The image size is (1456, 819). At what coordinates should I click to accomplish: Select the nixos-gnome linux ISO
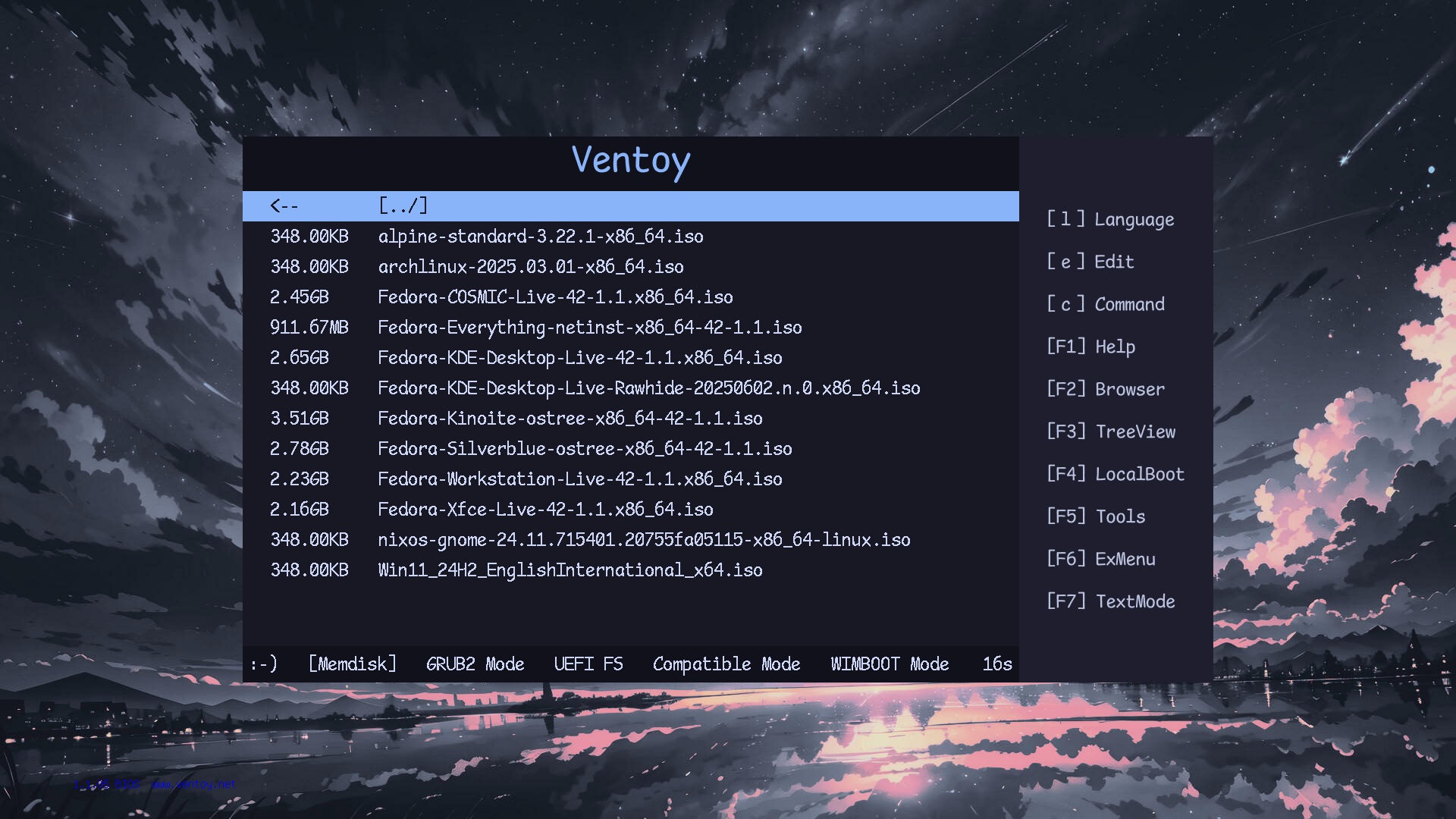click(x=644, y=540)
